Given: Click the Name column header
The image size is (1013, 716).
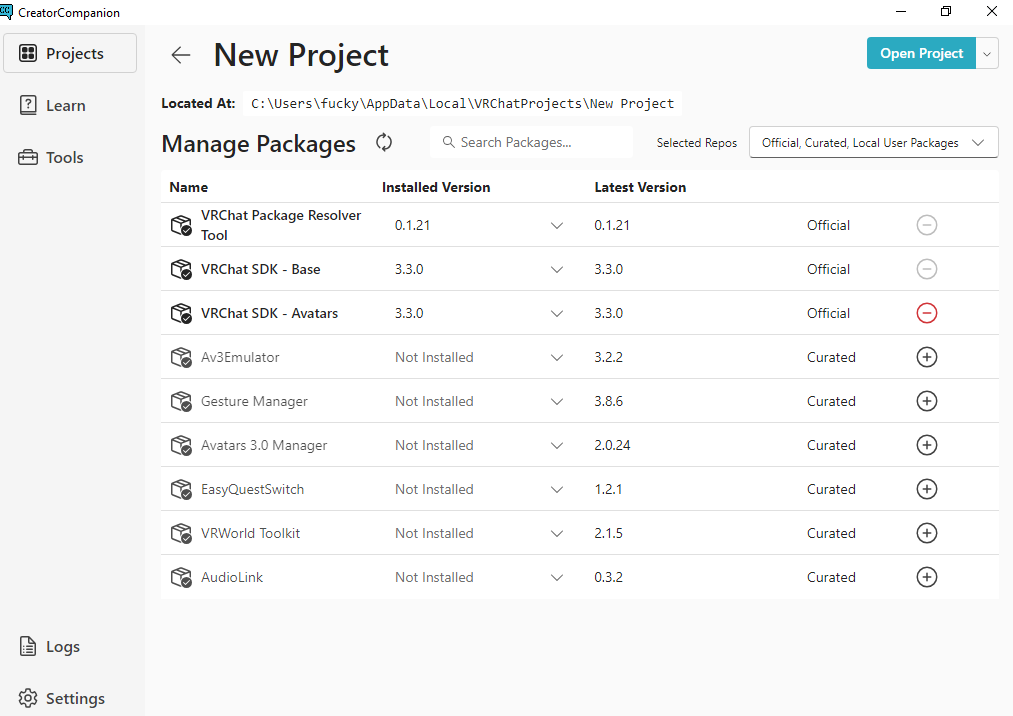Looking at the screenshot, I should (x=189, y=187).
